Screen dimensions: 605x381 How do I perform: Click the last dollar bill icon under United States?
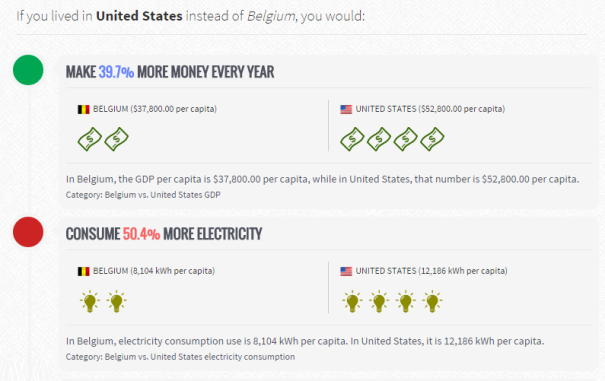tap(432, 139)
